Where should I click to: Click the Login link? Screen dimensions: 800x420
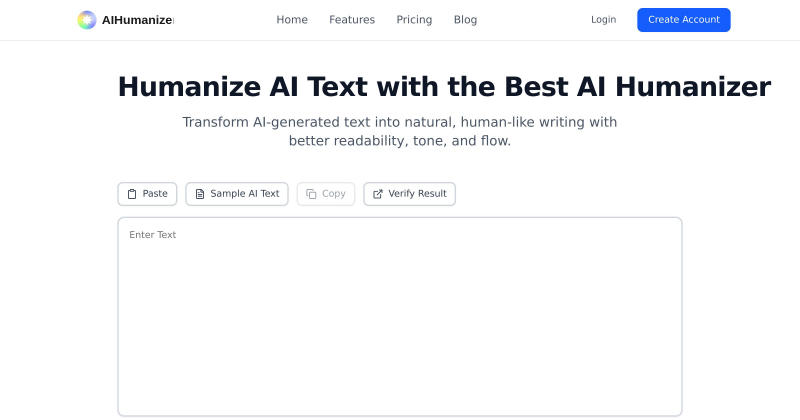pos(604,19)
